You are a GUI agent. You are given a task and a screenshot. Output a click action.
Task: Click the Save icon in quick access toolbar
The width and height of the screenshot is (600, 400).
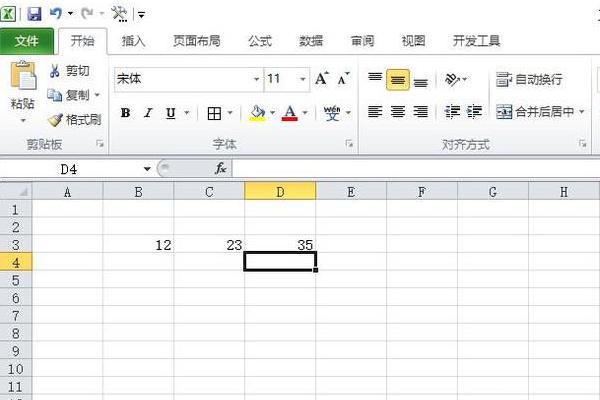coord(34,14)
